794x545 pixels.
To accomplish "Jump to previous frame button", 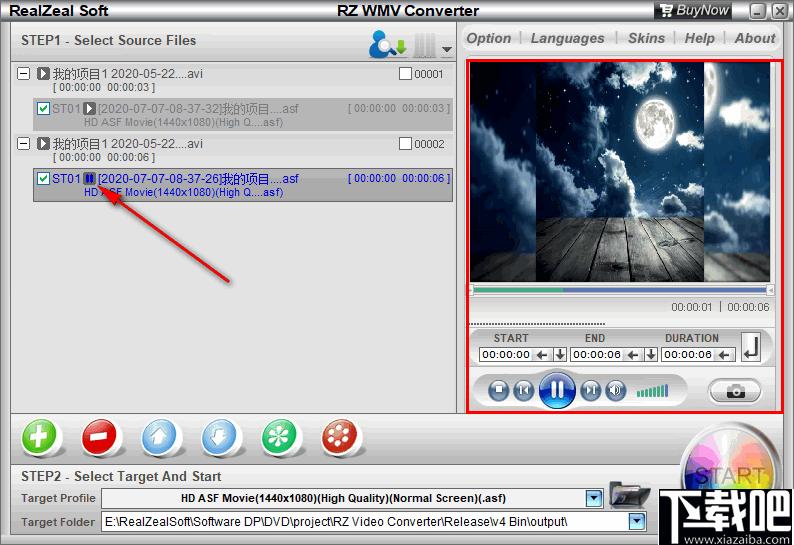I will [524, 390].
